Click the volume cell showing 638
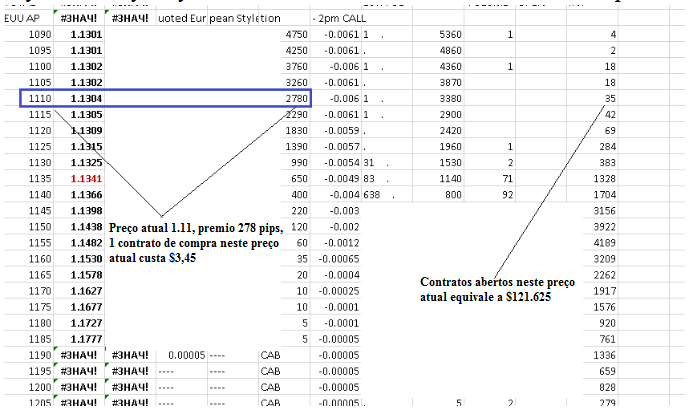693x411 pixels. 374,195
